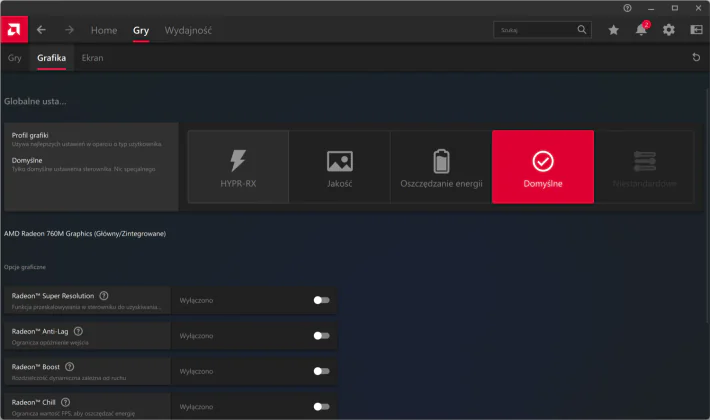This screenshot has width=710, height=420.
Task: Show help for Radeon Chill
Action: point(66,402)
